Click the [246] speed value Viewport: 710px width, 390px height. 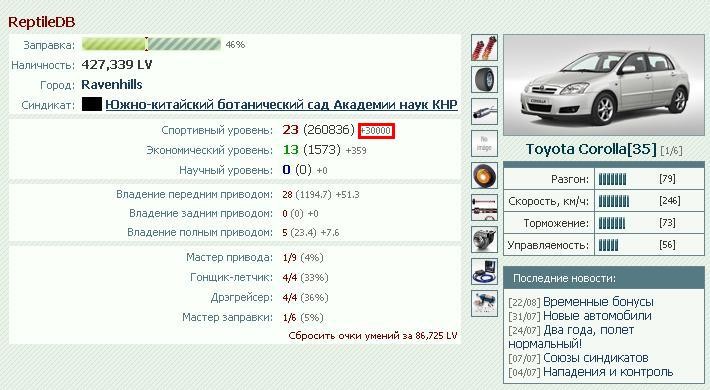(x=670, y=201)
